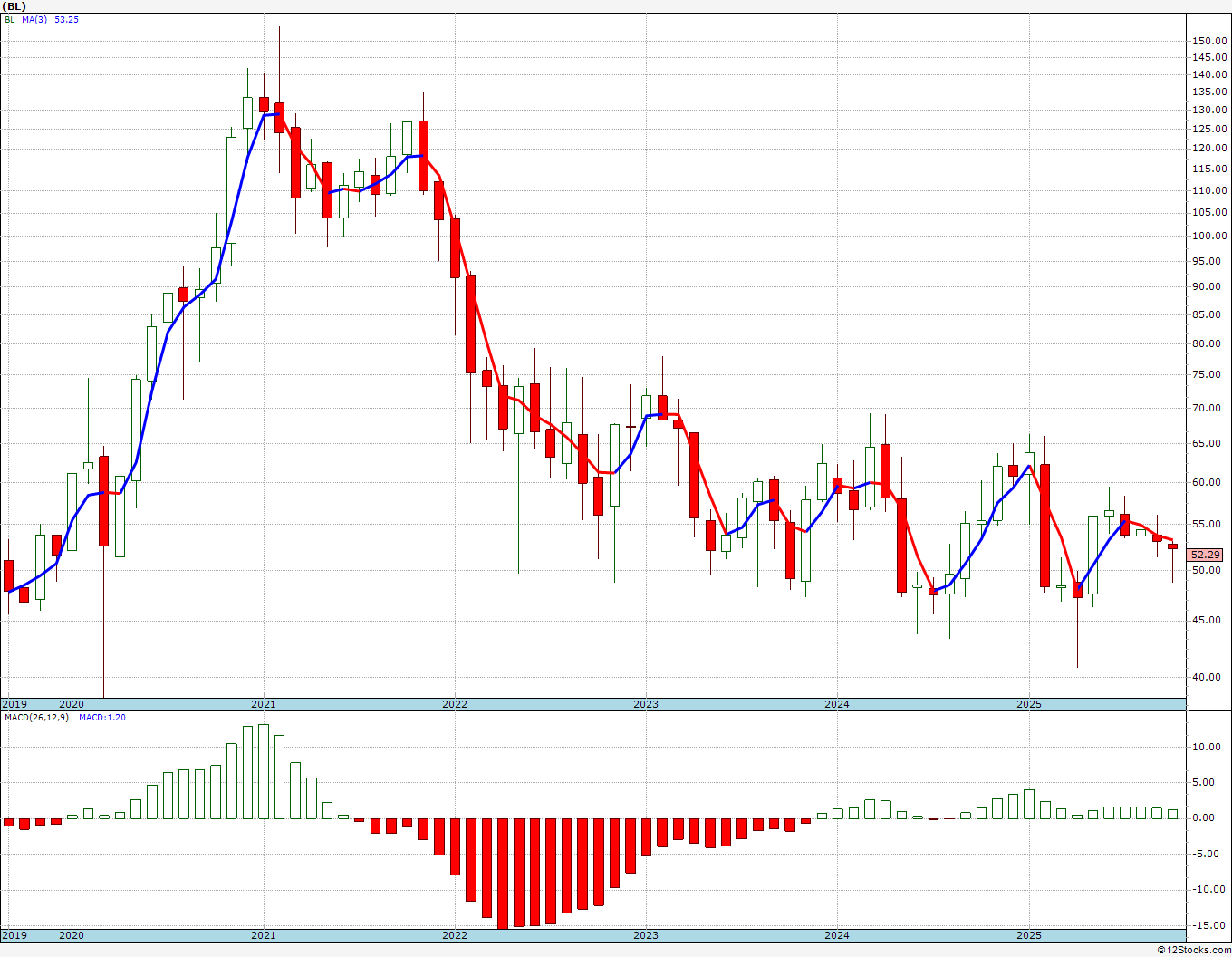This screenshot has width=1232, height=957.
Task: Select the MA(3) indicator label
Action: [x=34, y=20]
